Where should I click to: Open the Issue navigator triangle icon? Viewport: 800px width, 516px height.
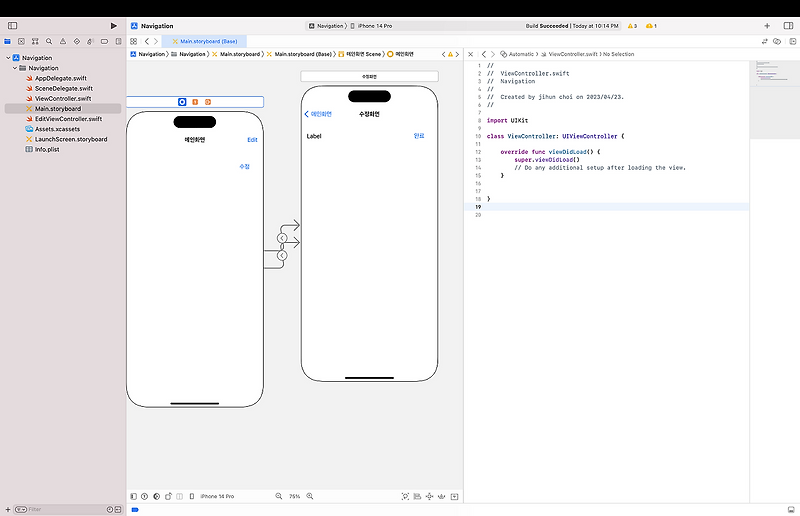[x=63, y=41]
